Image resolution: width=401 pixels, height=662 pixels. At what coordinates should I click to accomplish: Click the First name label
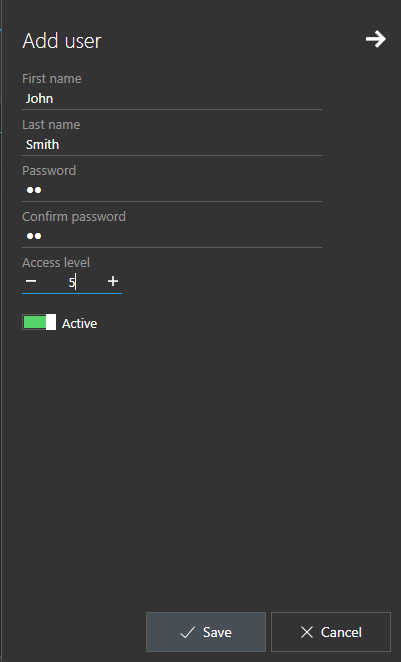pyautogui.click(x=51, y=79)
